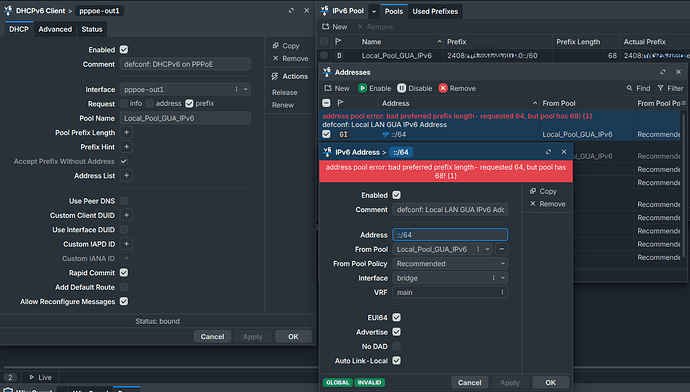690x392 pixels.
Task: Toggle the Use Peer DNS checkbox
Action: click(124, 201)
